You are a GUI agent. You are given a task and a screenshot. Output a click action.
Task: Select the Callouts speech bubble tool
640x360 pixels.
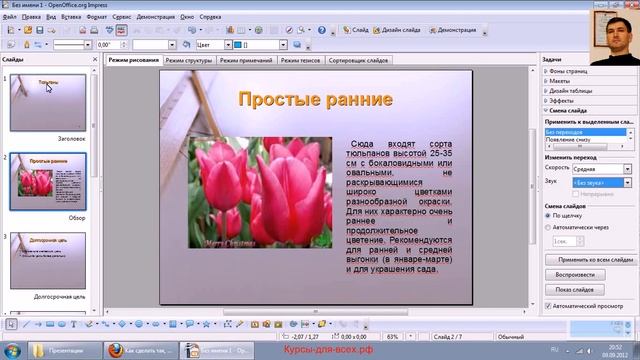pyautogui.click(x=189, y=324)
